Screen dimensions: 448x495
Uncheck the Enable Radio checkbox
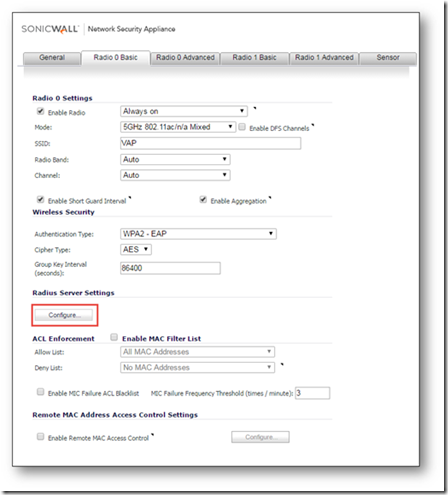40,111
